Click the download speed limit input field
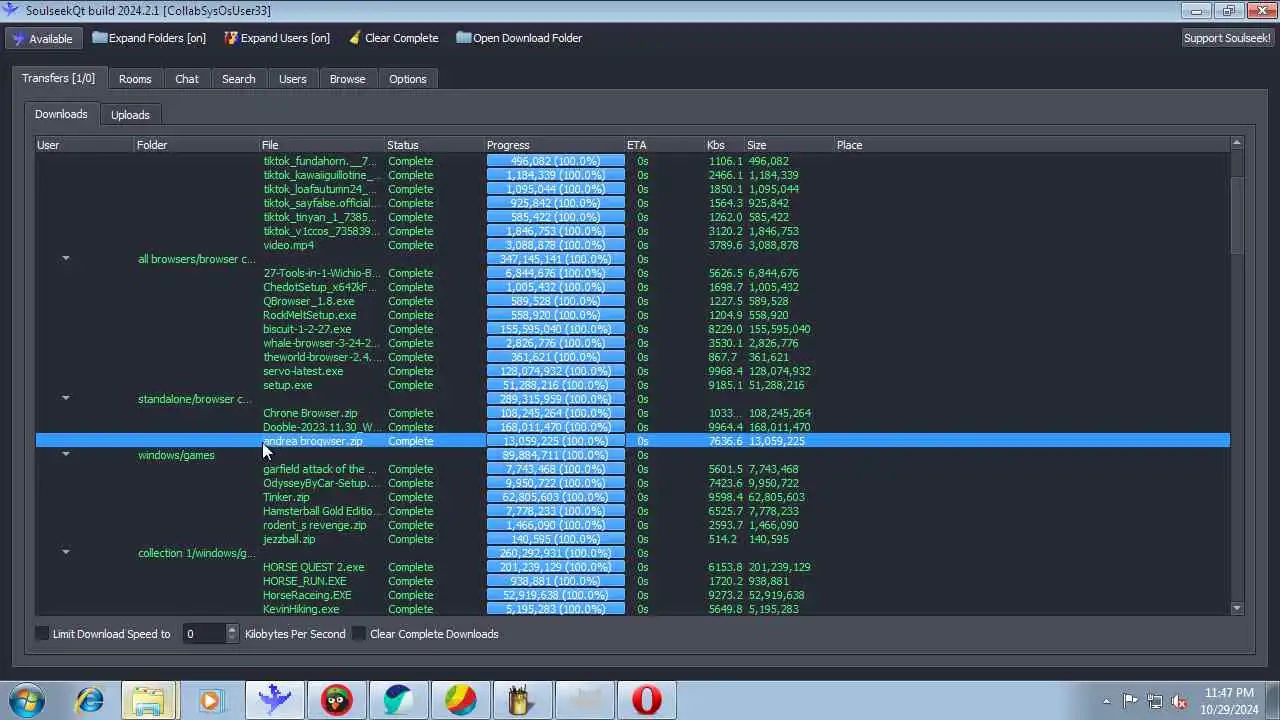The image size is (1280, 720). (204, 634)
